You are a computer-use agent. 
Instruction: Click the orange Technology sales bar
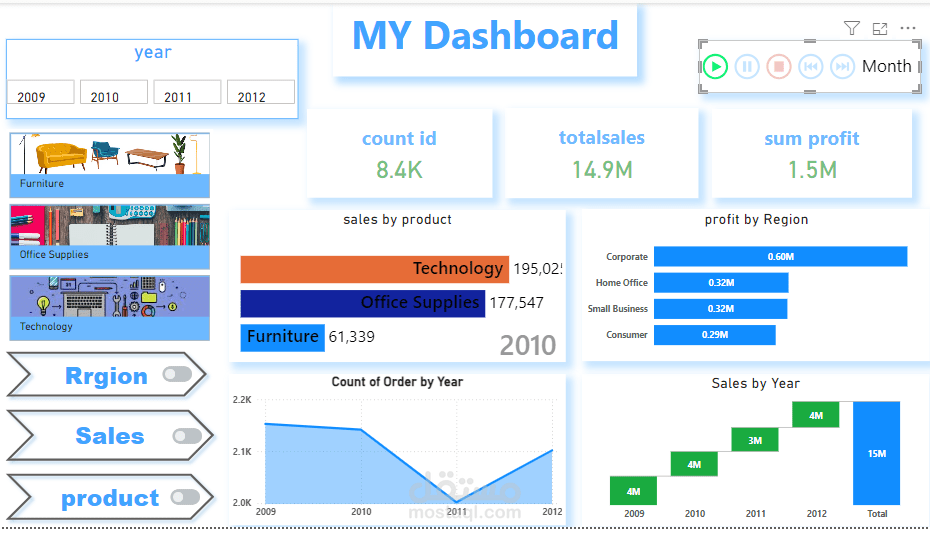(375, 269)
